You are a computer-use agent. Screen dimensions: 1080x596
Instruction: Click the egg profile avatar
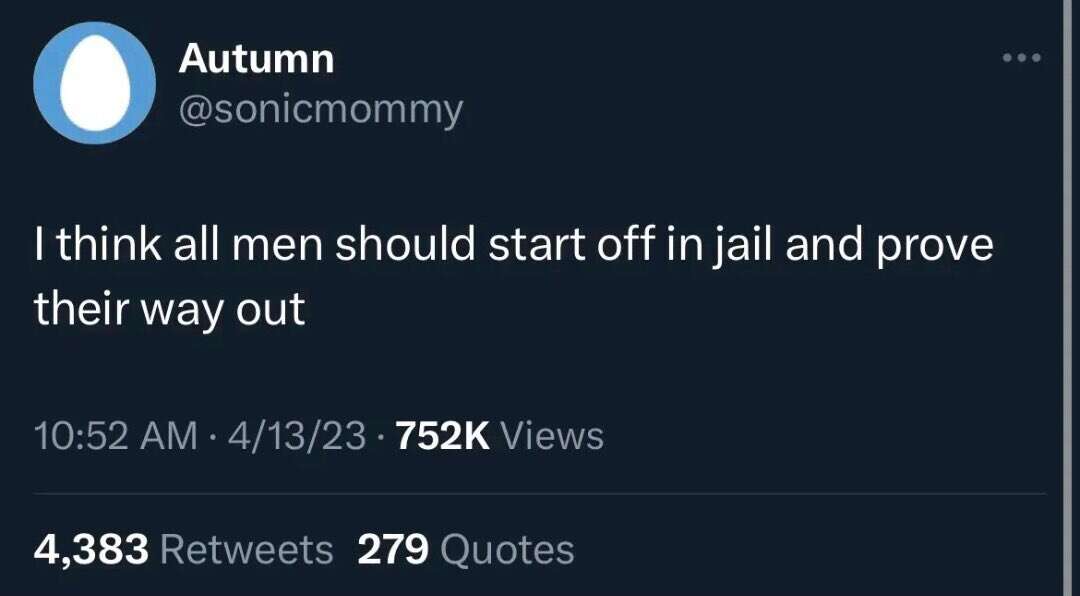pyautogui.click(x=94, y=83)
